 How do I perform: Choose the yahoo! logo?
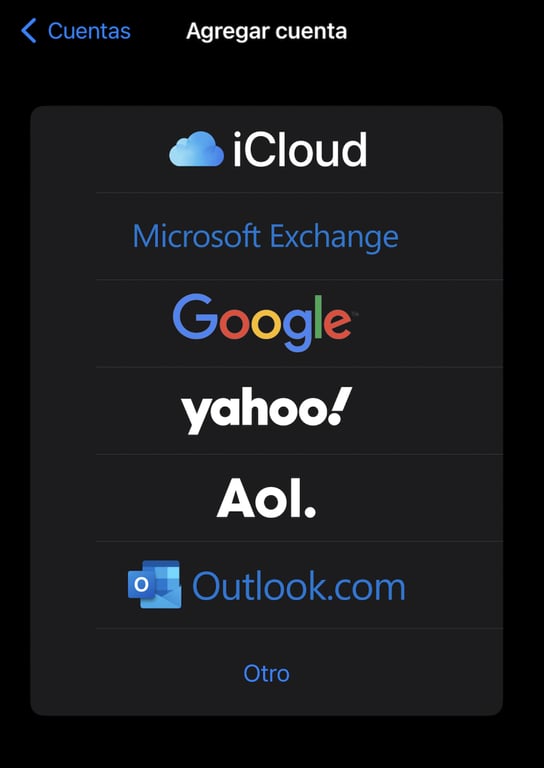(x=267, y=410)
